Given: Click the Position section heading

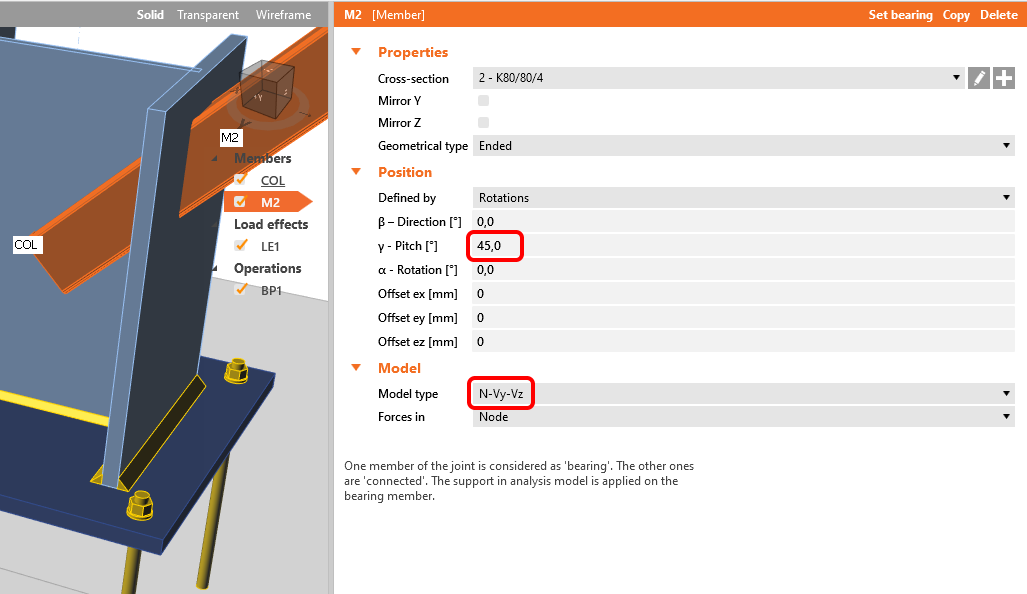Looking at the screenshot, I should [405, 172].
